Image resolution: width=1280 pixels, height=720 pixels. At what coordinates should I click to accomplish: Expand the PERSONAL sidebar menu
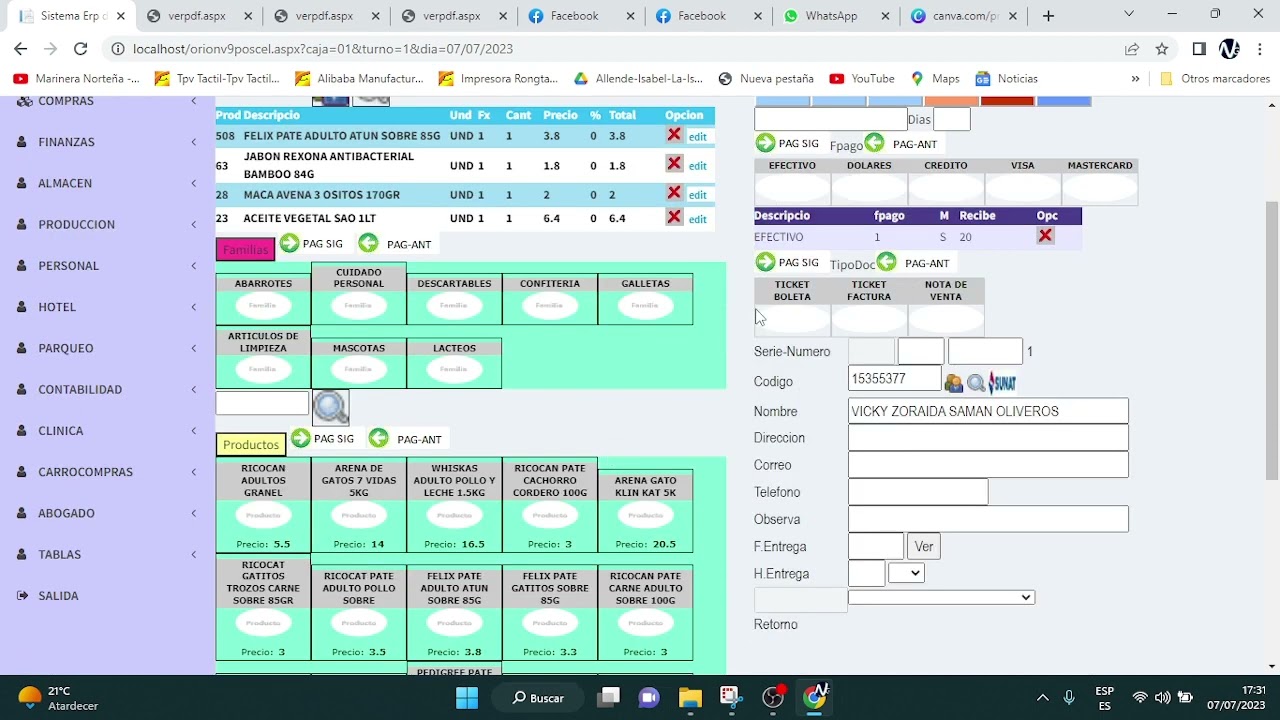[107, 265]
